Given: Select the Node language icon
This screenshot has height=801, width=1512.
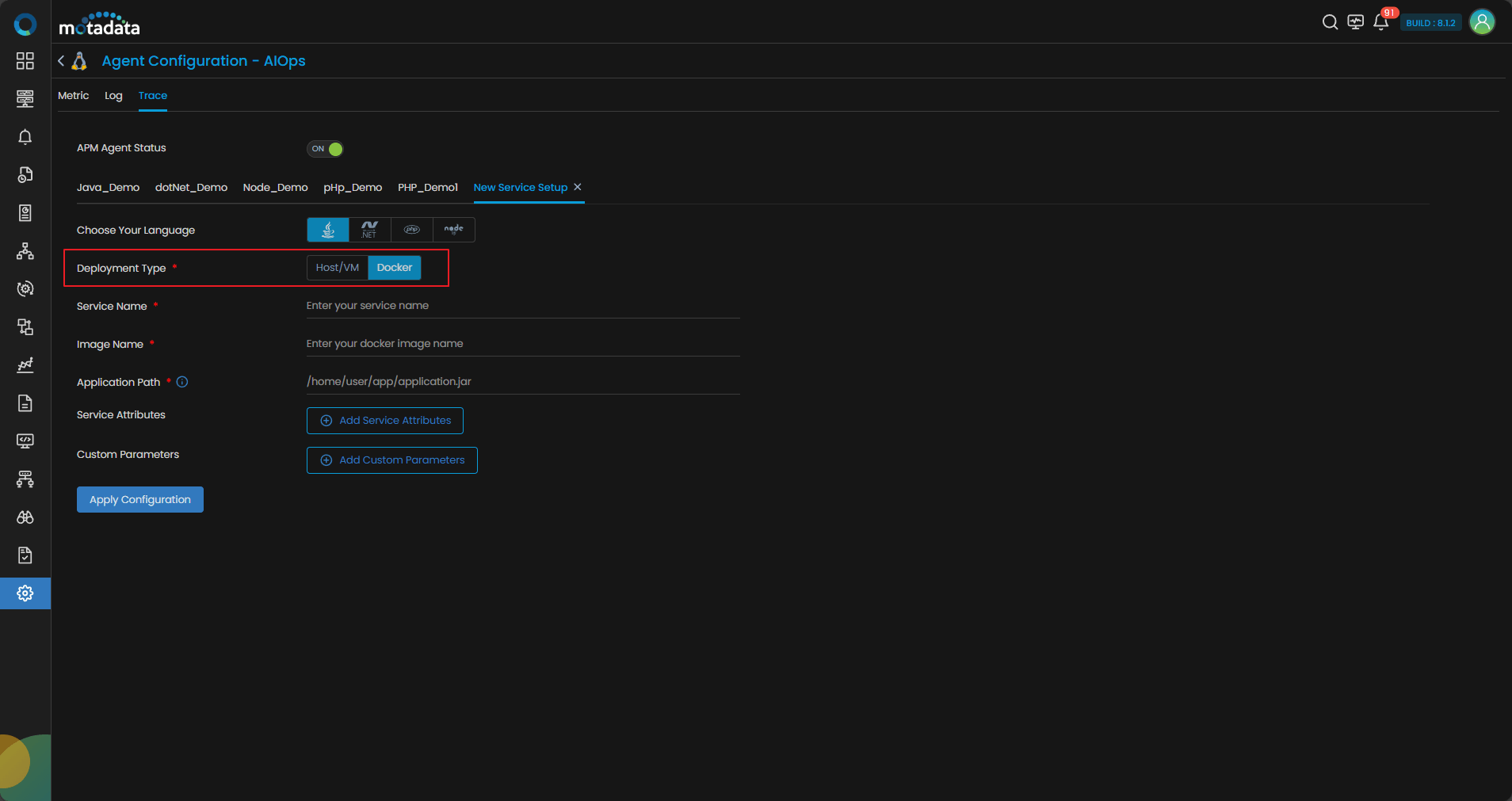Looking at the screenshot, I should [454, 230].
